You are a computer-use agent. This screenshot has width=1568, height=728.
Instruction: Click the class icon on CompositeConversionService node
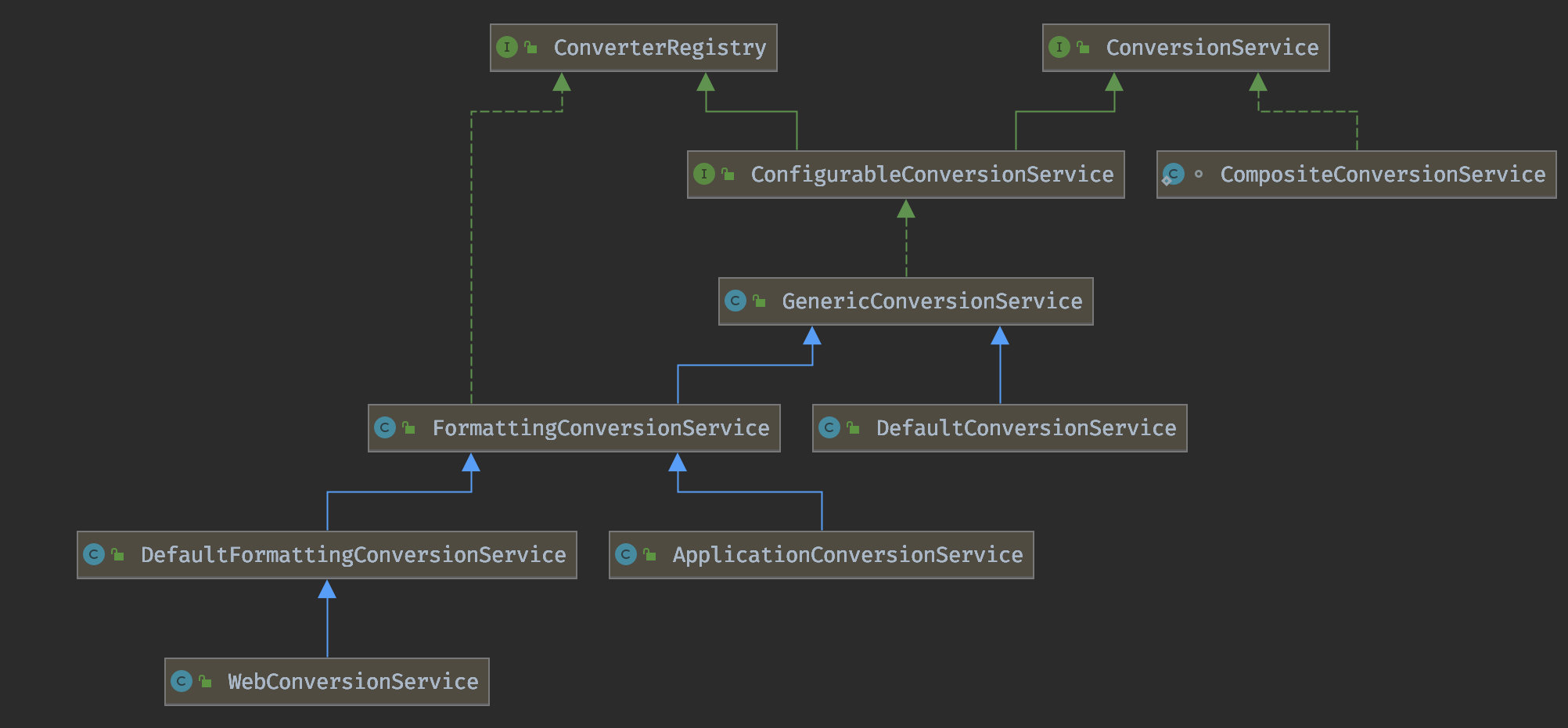coord(1173,174)
